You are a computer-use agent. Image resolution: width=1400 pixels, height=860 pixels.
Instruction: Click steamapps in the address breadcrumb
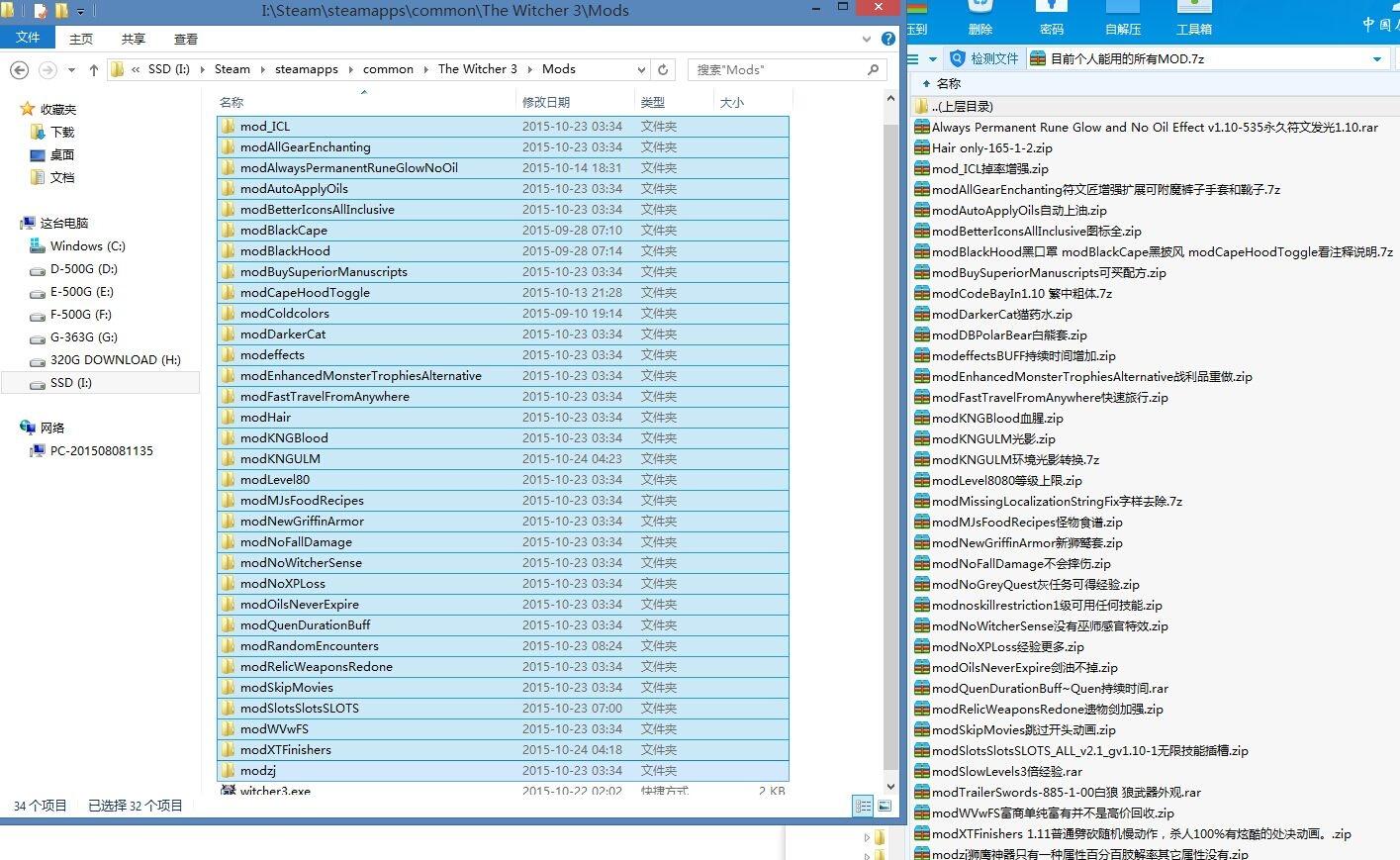pos(307,69)
